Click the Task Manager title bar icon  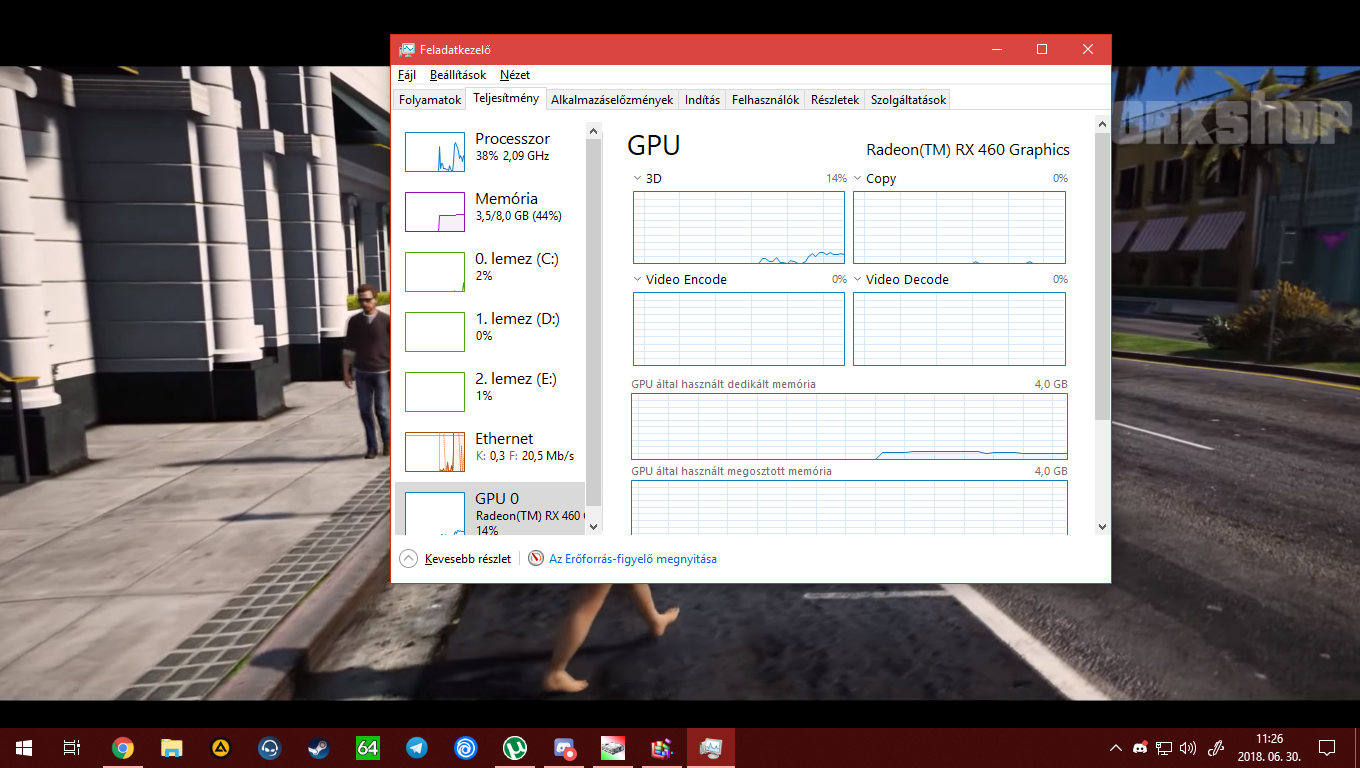pos(407,49)
